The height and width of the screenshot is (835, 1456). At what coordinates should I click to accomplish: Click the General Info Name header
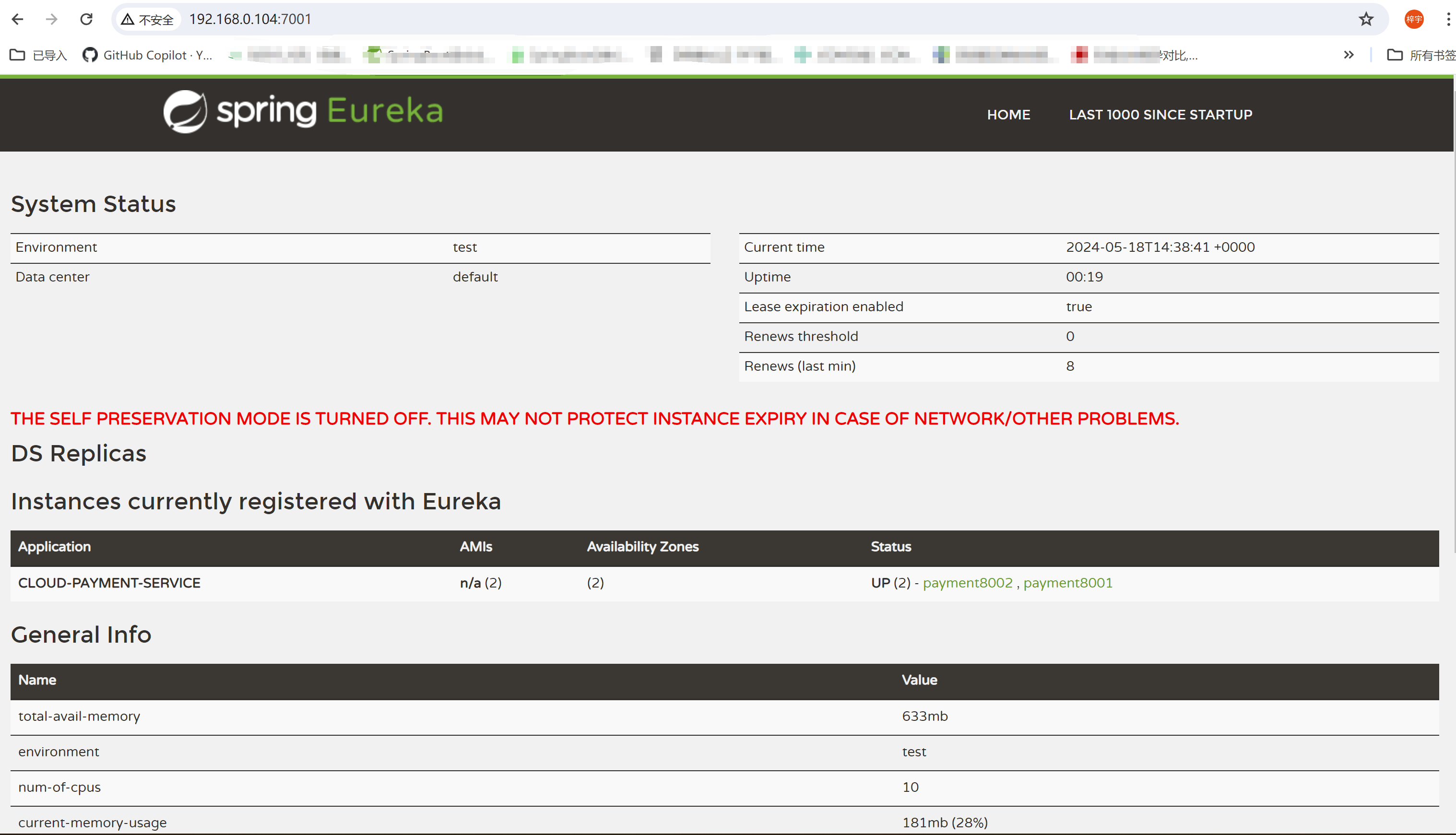tap(37, 680)
